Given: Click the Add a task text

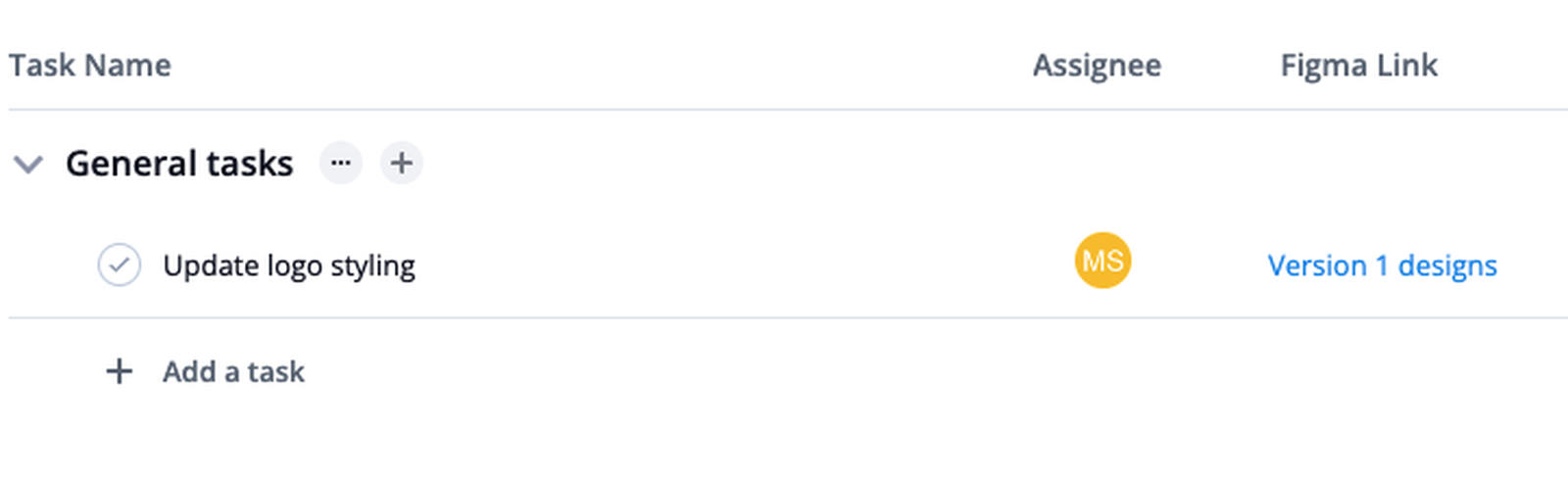Looking at the screenshot, I should click(x=233, y=371).
